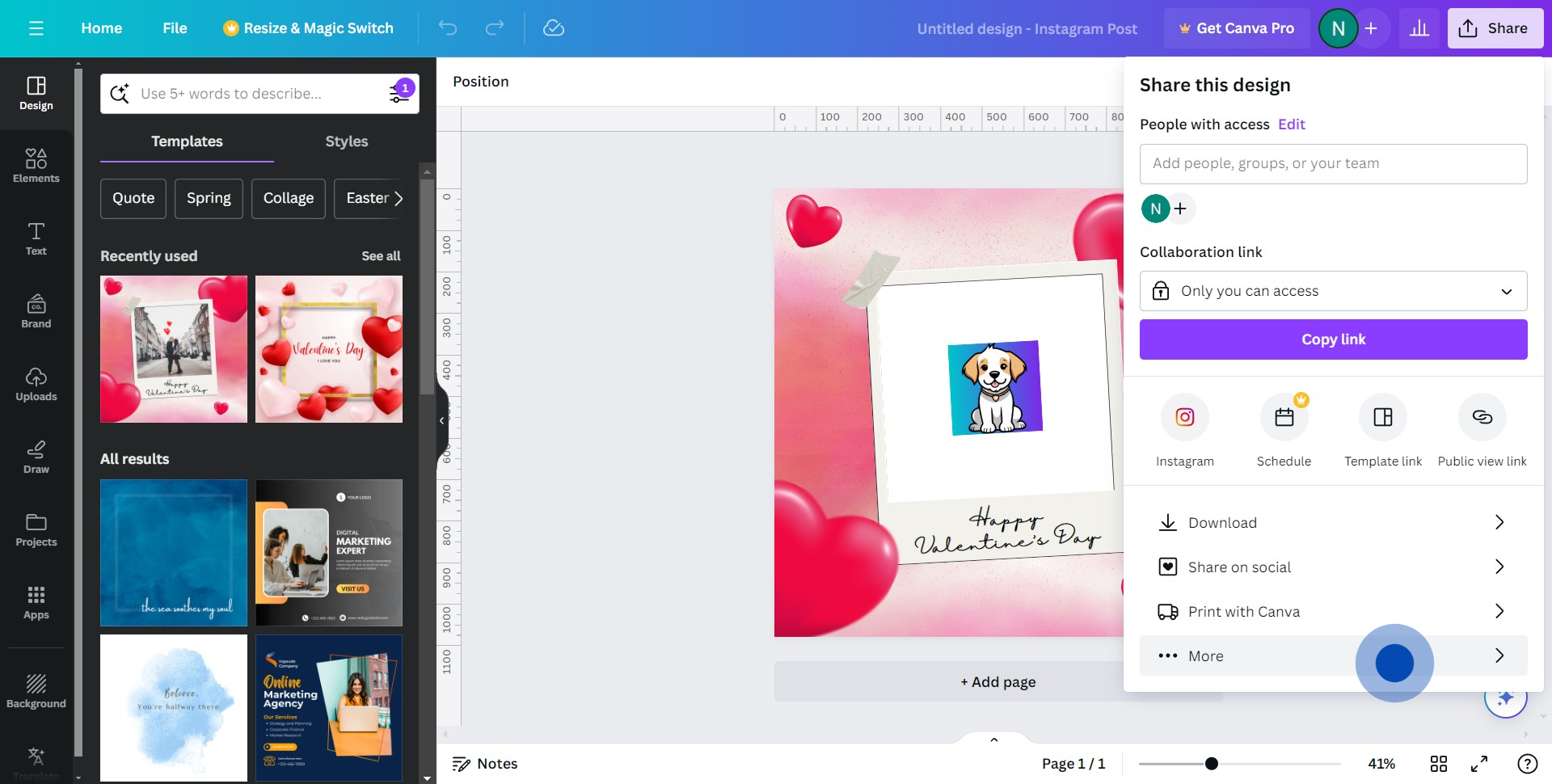The width and height of the screenshot is (1552, 784).
Task: Collapse the side panel with arrow handle
Action: [441, 420]
